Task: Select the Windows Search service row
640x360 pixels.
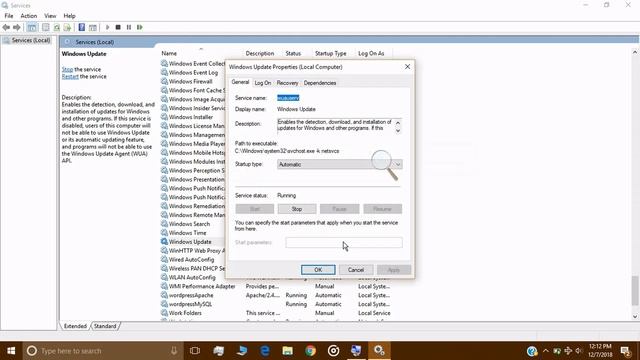Action: (x=189, y=224)
